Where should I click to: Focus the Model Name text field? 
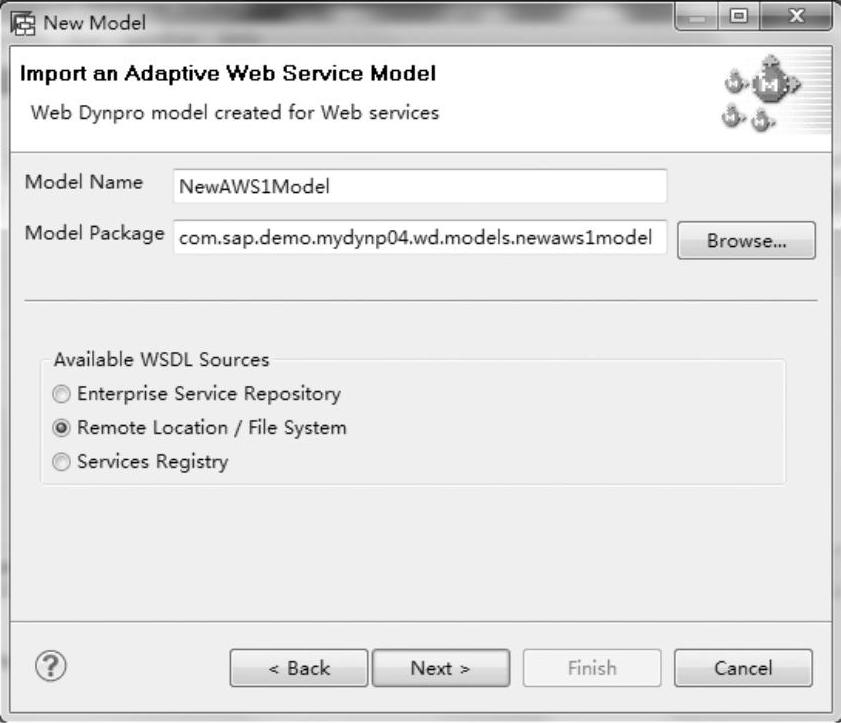tap(420, 186)
